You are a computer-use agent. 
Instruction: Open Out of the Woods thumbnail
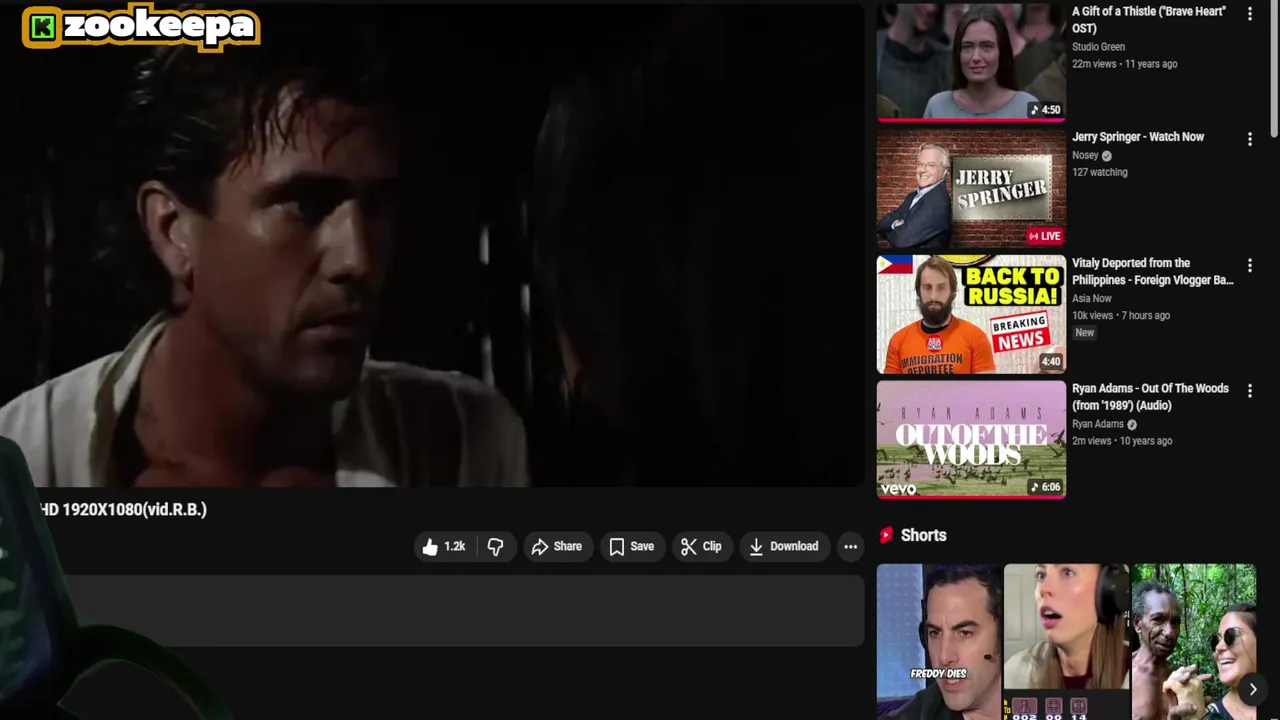(971, 439)
